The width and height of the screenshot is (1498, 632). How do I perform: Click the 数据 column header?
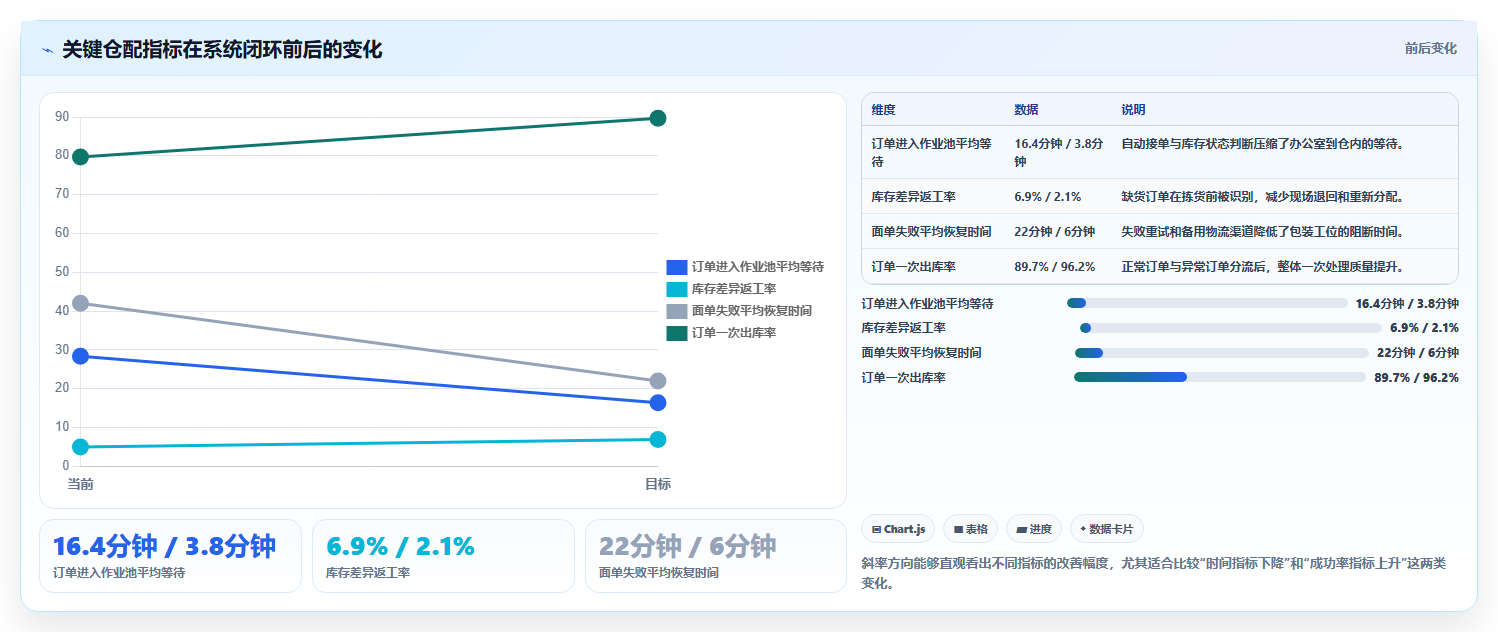(x=1026, y=110)
